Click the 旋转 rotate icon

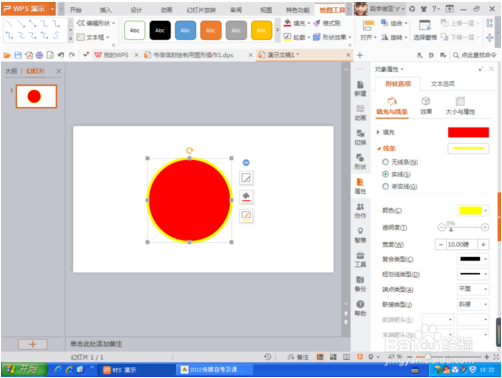(x=385, y=37)
